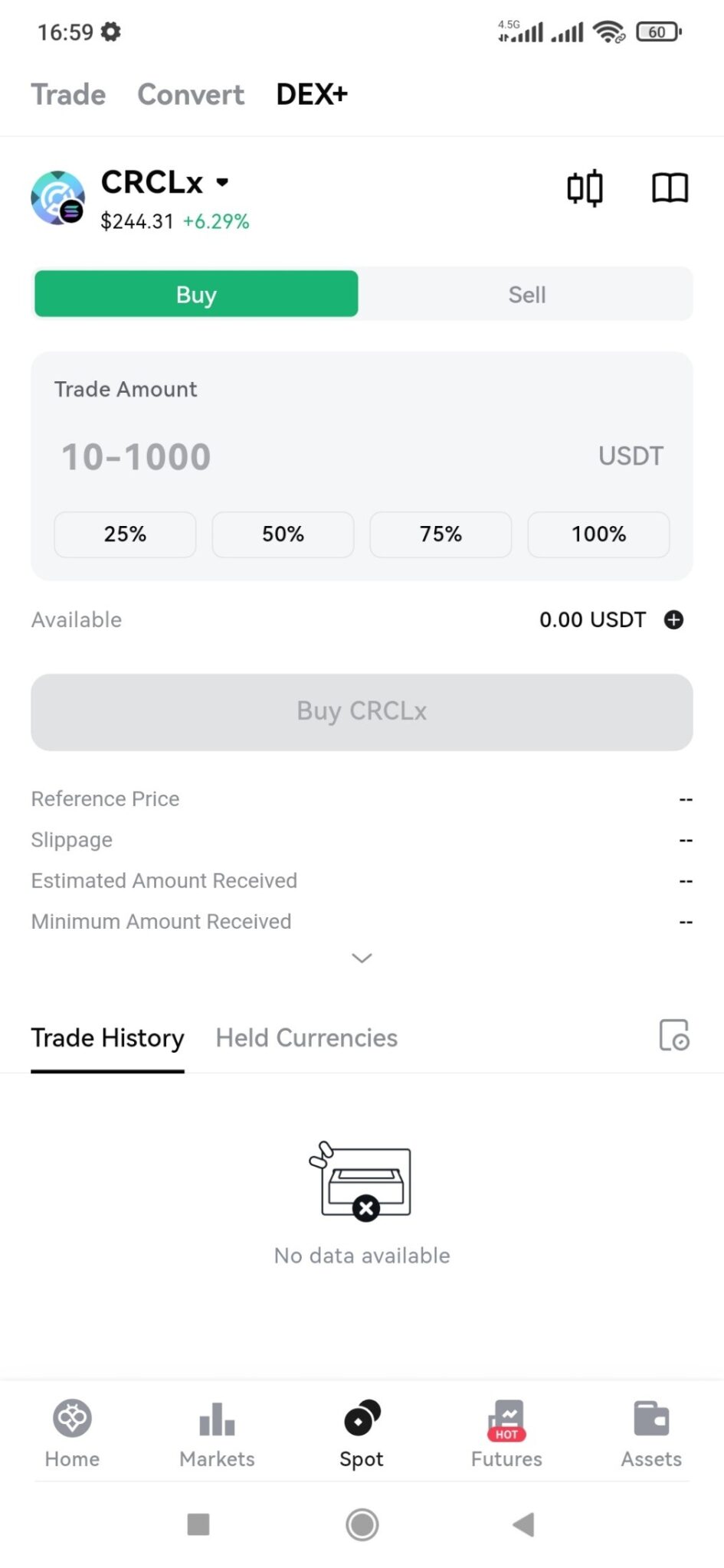The height and width of the screenshot is (1568, 724).
Task: Expand more trade details with chevron
Action: [362, 959]
